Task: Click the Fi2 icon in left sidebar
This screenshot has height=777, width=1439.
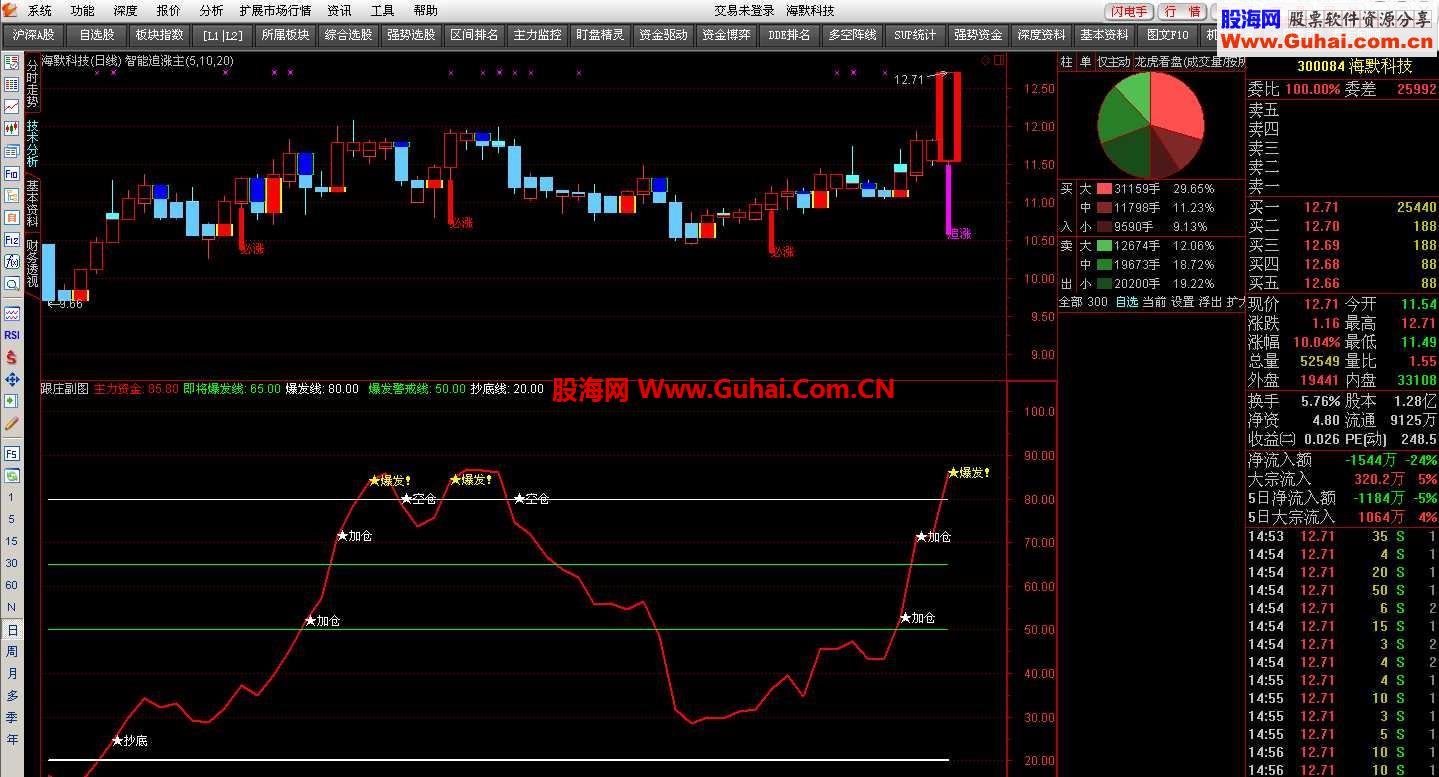Action: 12,239
